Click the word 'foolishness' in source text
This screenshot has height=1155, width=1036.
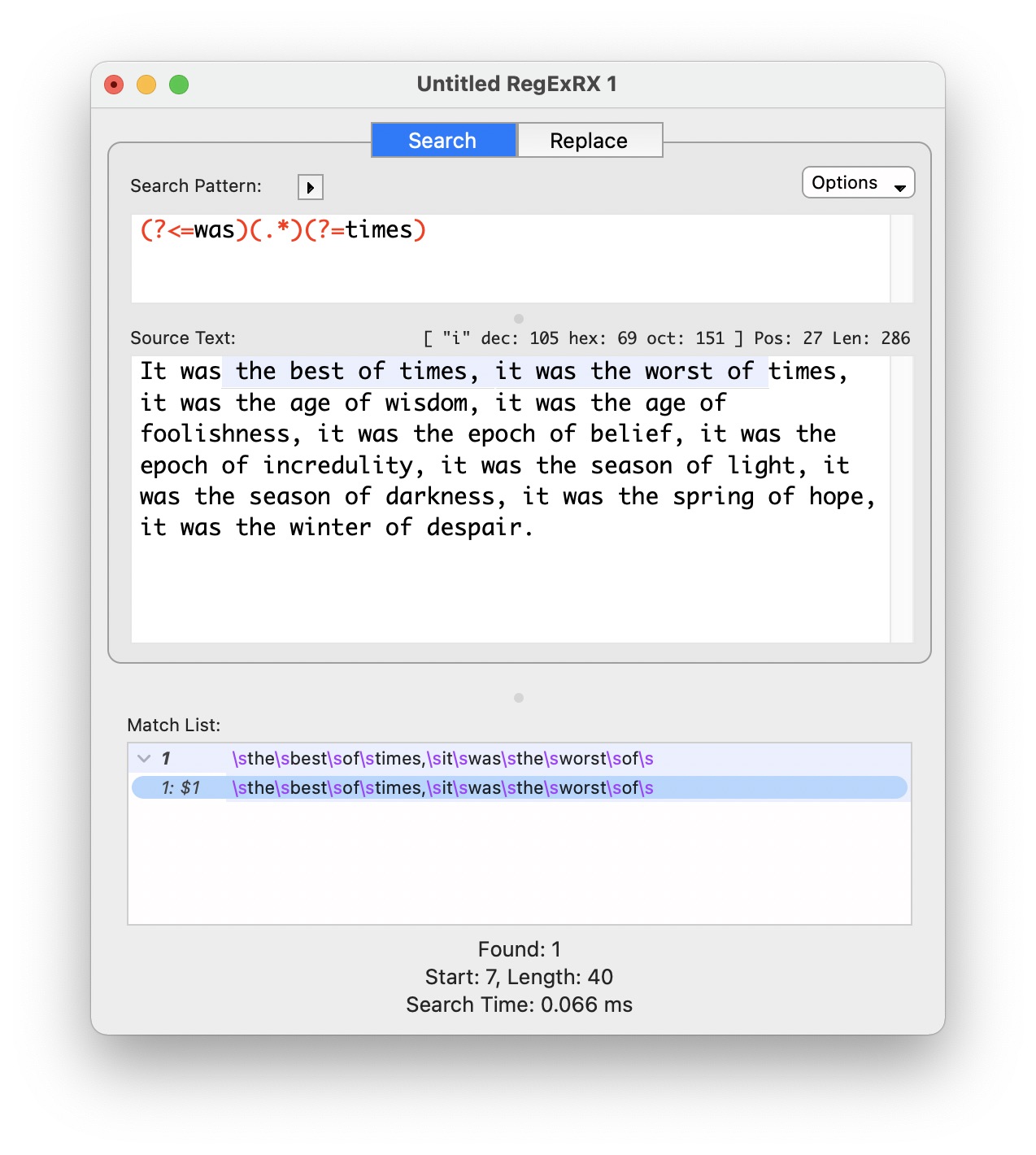click(x=215, y=434)
